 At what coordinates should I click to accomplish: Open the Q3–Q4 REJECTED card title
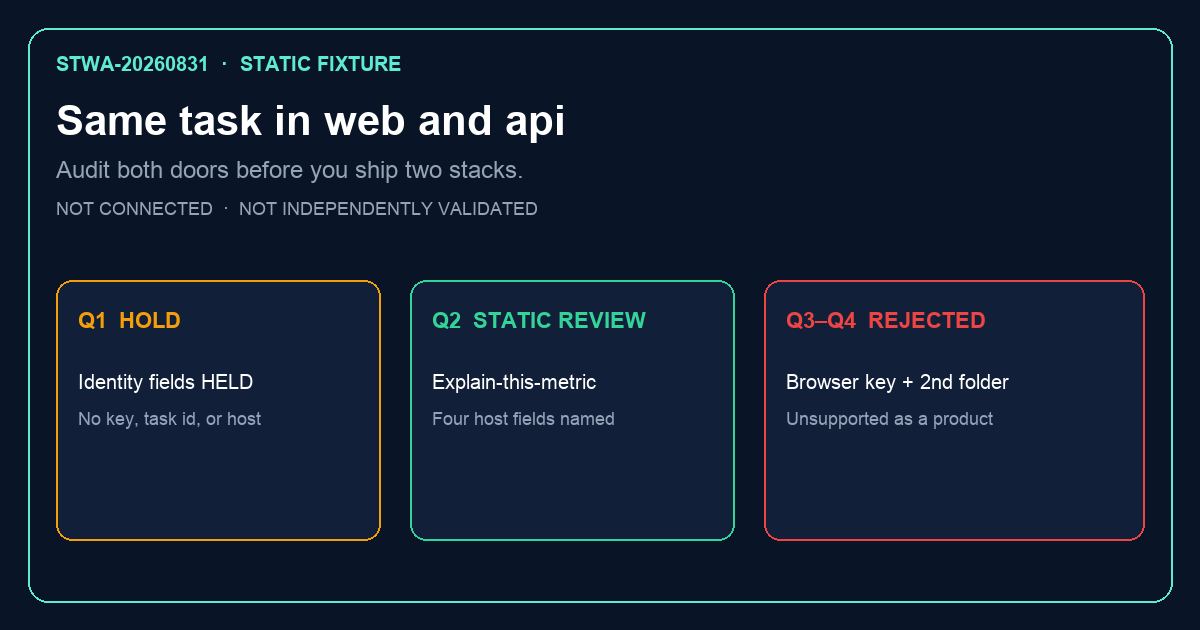(x=886, y=321)
